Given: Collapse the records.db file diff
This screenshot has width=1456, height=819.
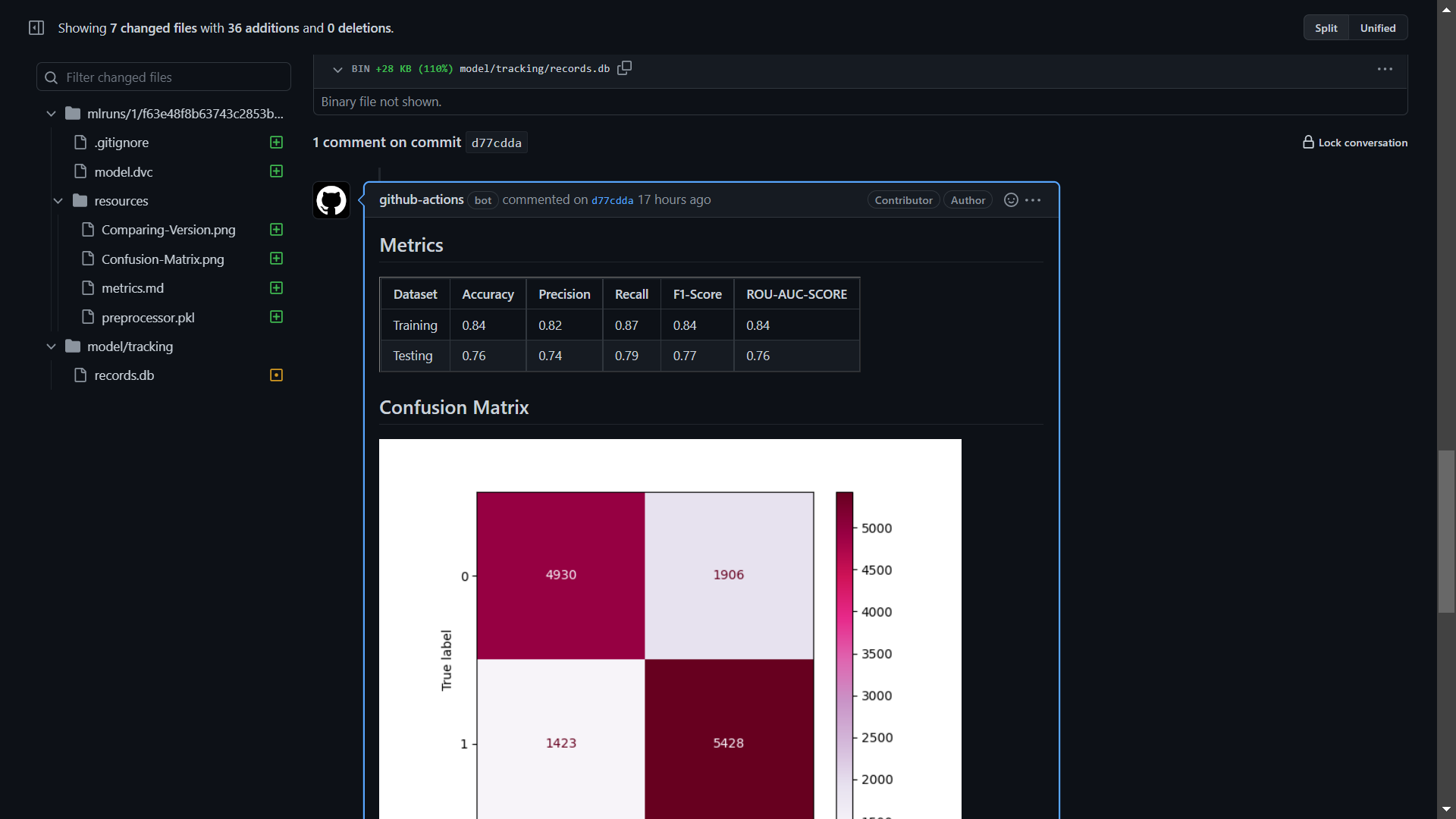Looking at the screenshot, I should (x=337, y=69).
